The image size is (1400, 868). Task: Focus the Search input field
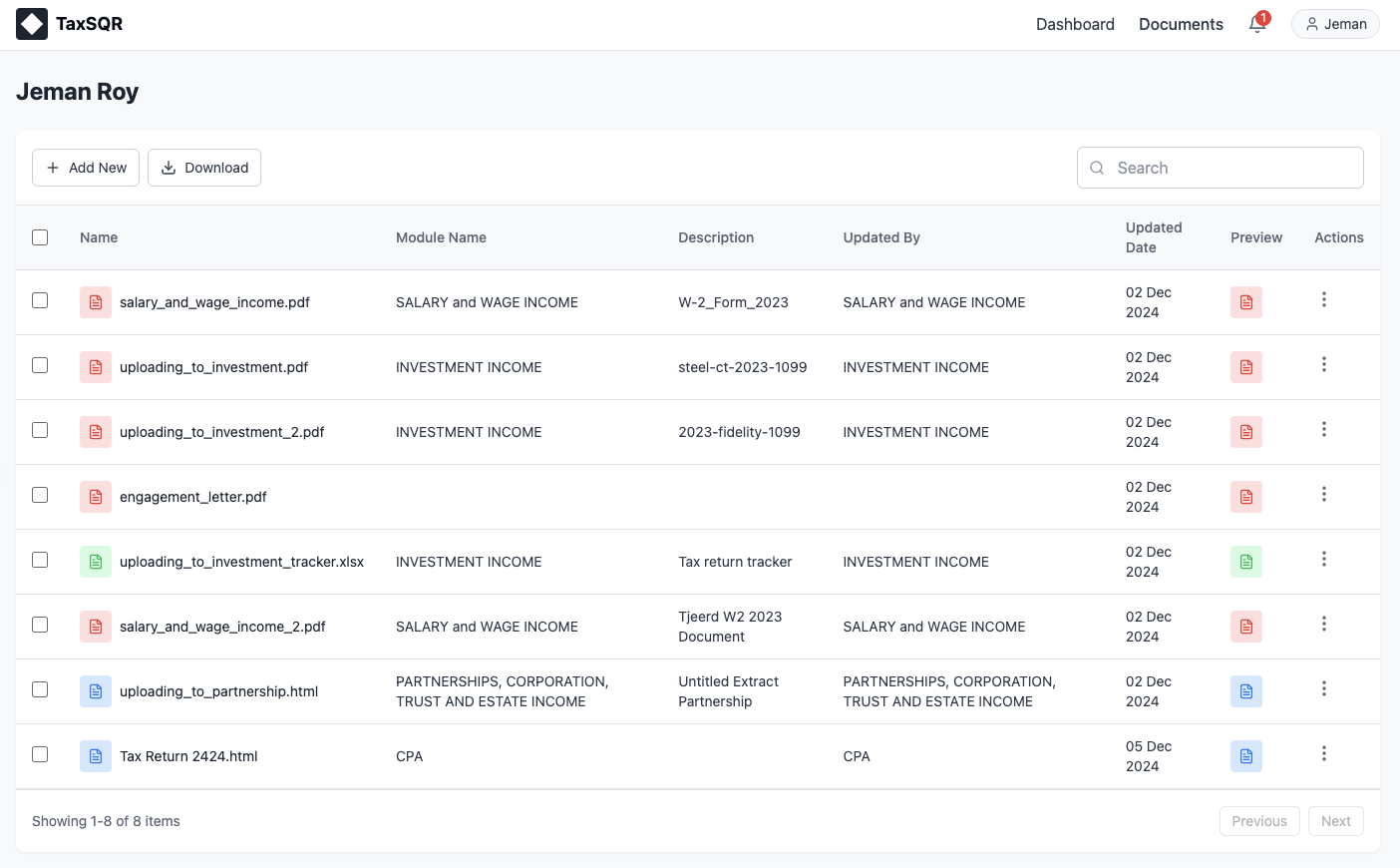pos(1232,168)
